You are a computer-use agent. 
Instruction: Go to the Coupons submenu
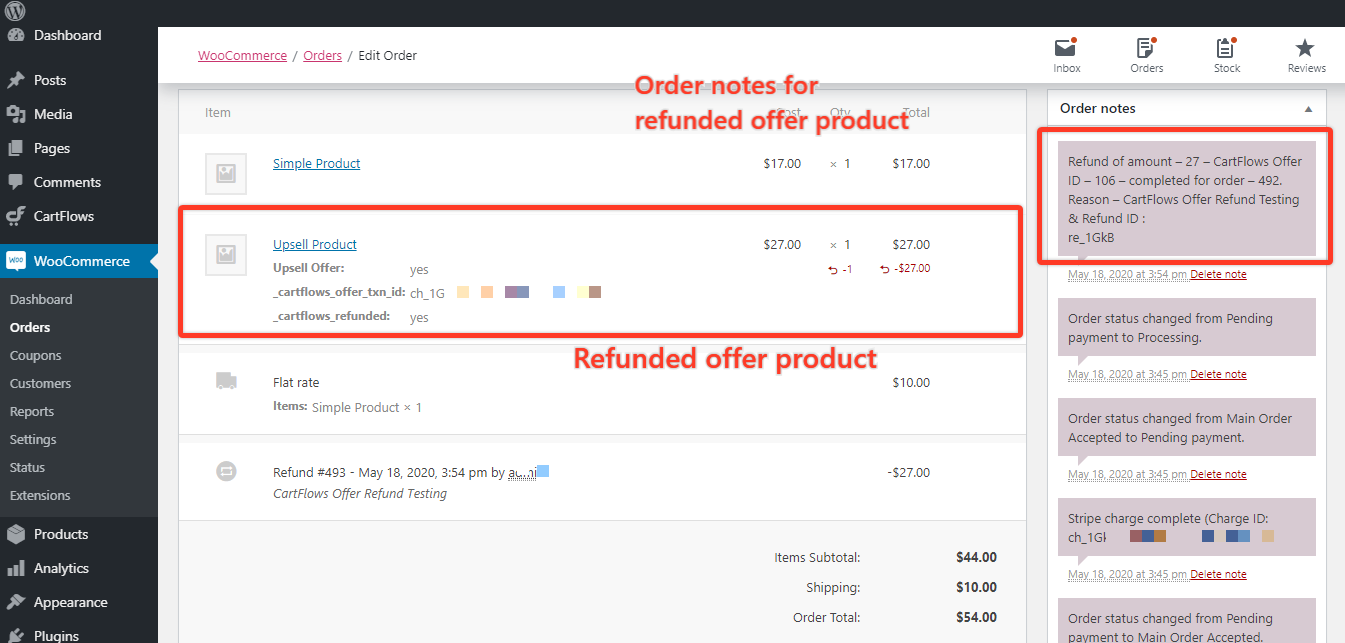35,355
